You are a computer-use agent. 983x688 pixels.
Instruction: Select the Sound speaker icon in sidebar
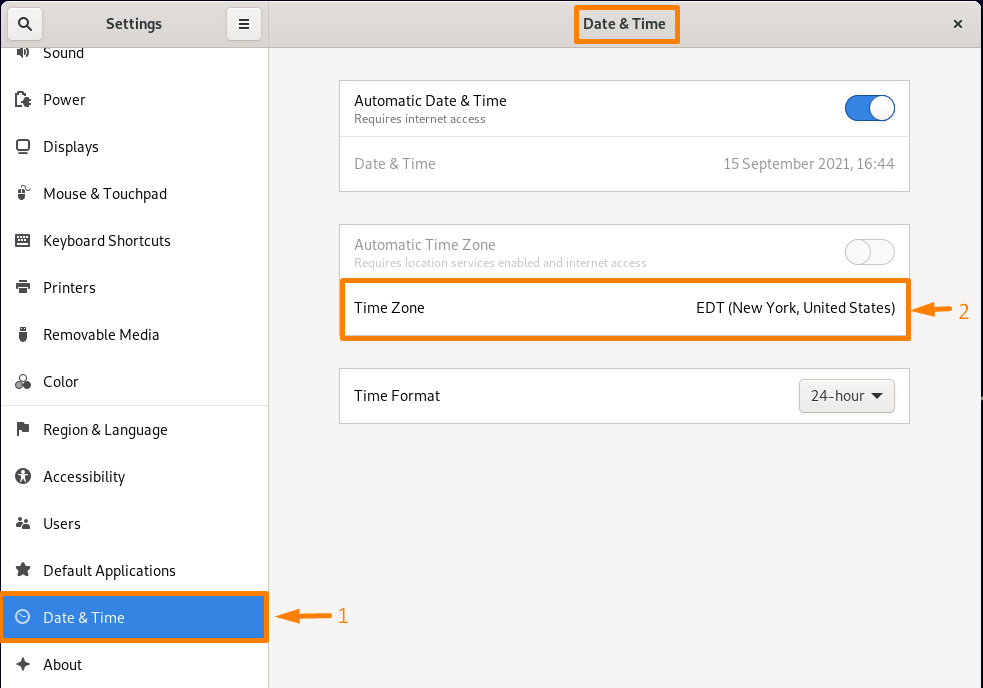22,52
